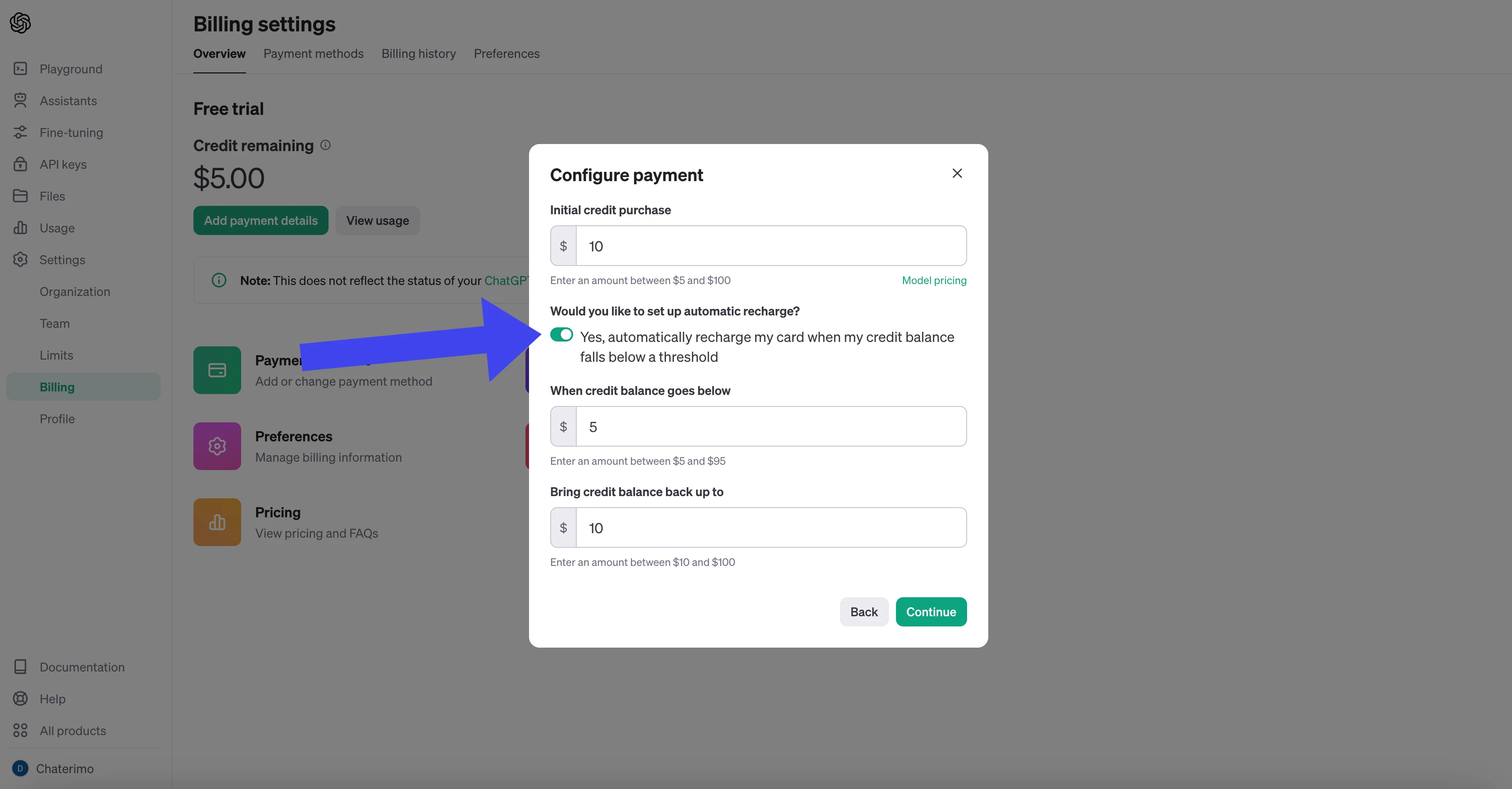Switch to Payment methods tab

pyautogui.click(x=313, y=52)
